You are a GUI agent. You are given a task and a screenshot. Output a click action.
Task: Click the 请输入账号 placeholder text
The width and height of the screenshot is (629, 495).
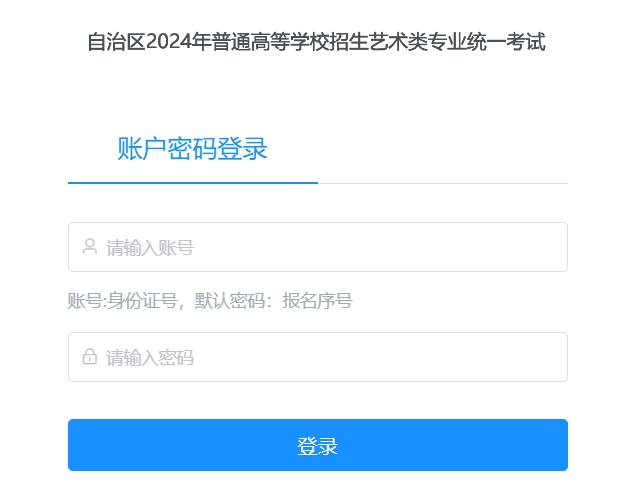[150, 248]
